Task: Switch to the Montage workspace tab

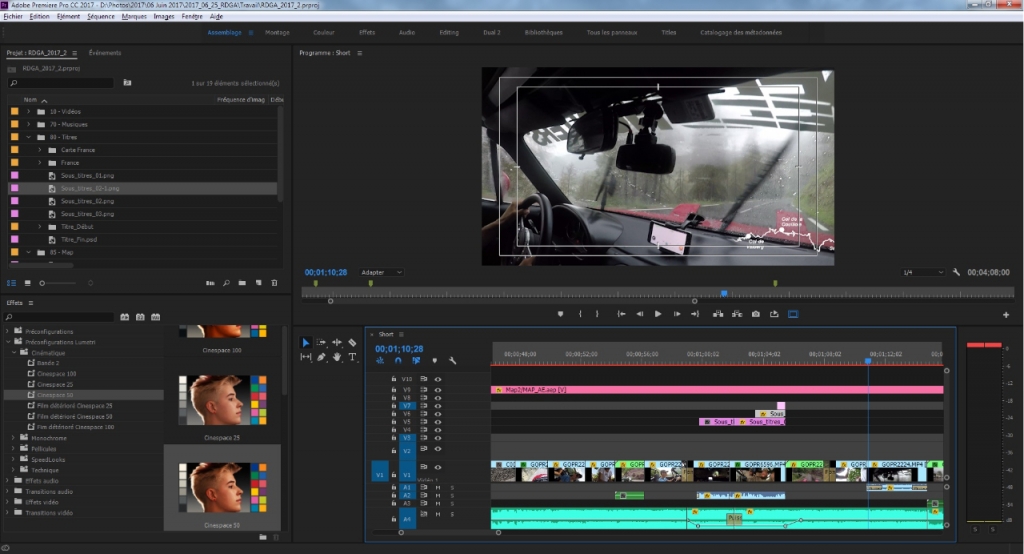Action: pyautogui.click(x=277, y=33)
